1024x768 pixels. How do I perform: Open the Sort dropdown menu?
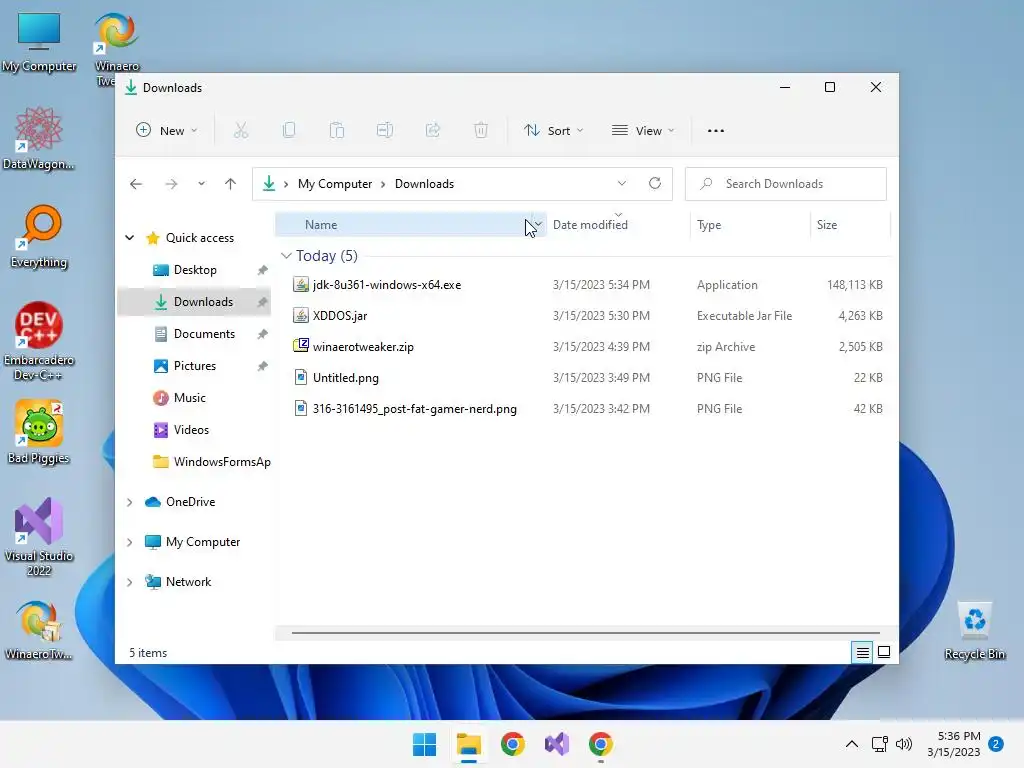point(553,131)
